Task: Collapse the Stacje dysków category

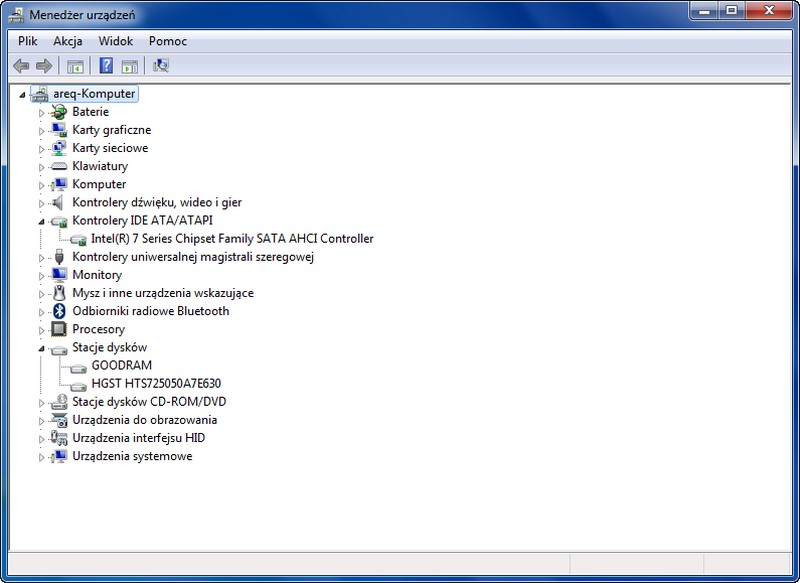Action: pos(41,348)
